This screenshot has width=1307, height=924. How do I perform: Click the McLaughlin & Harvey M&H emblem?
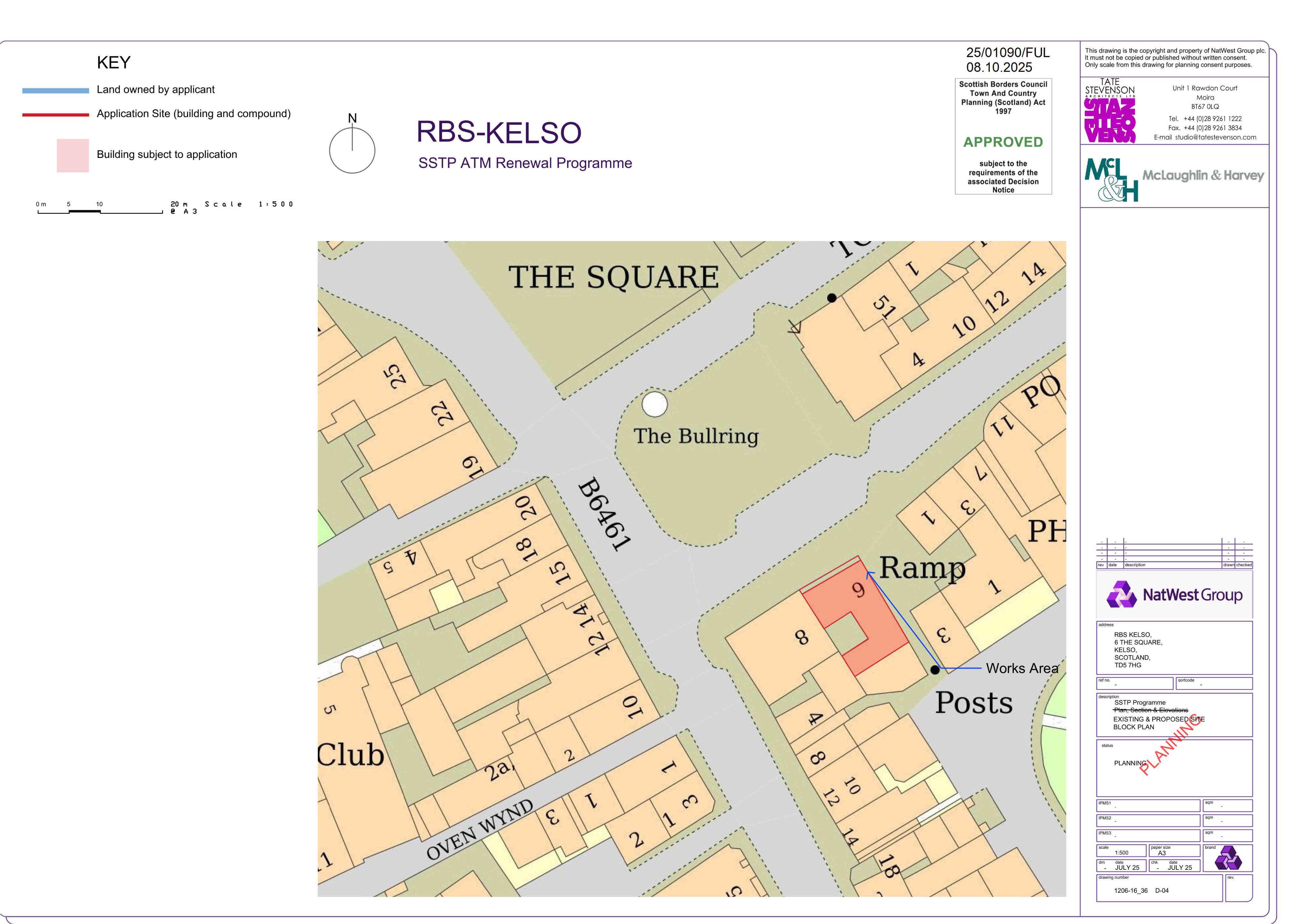pos(1111,179)
